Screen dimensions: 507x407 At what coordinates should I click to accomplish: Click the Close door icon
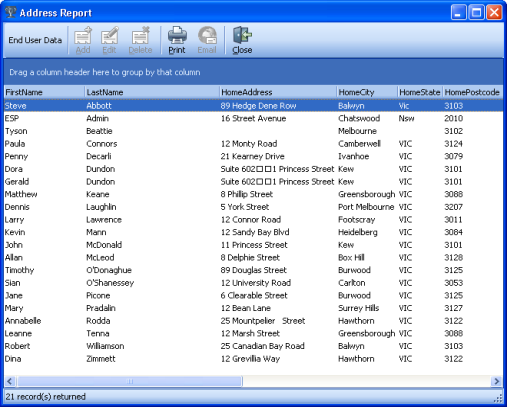click(242, 35)
